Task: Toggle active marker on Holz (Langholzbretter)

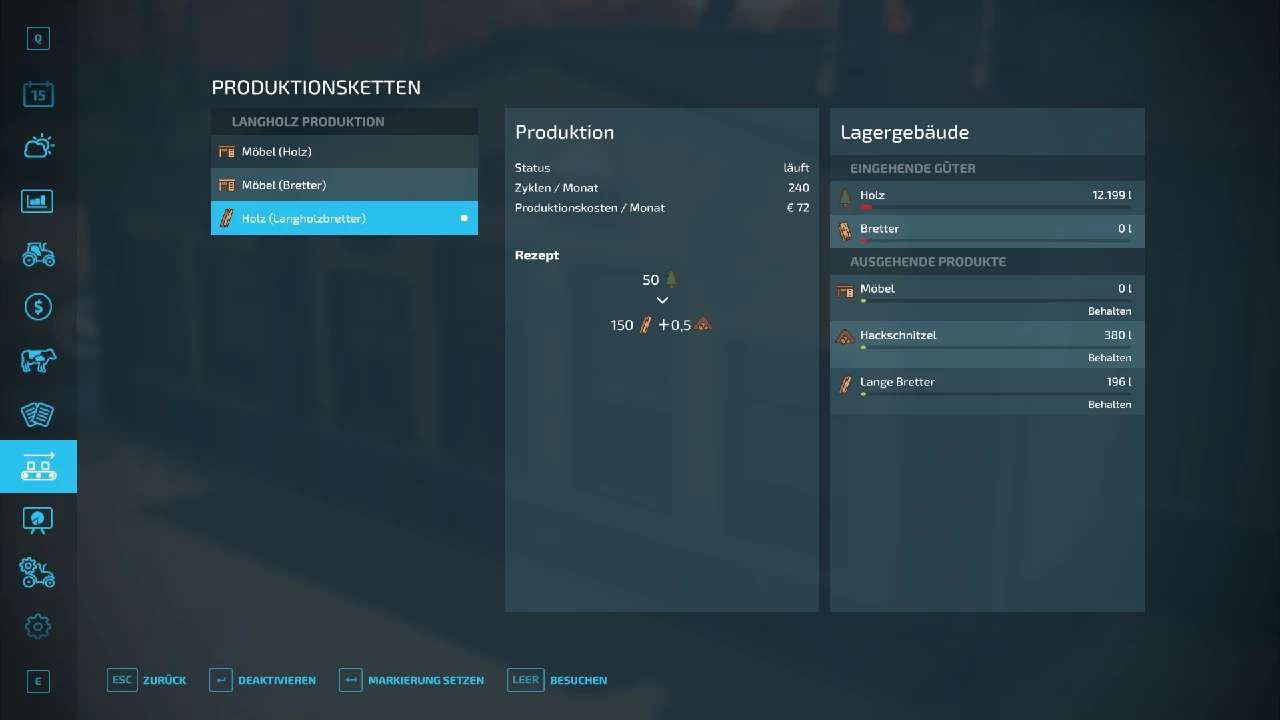Action: point(464,218)
